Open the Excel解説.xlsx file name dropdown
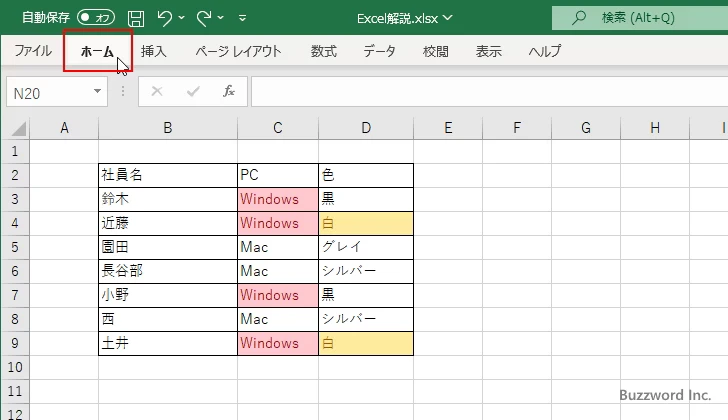The image size is (728, 420). click(x=448, y=18)
